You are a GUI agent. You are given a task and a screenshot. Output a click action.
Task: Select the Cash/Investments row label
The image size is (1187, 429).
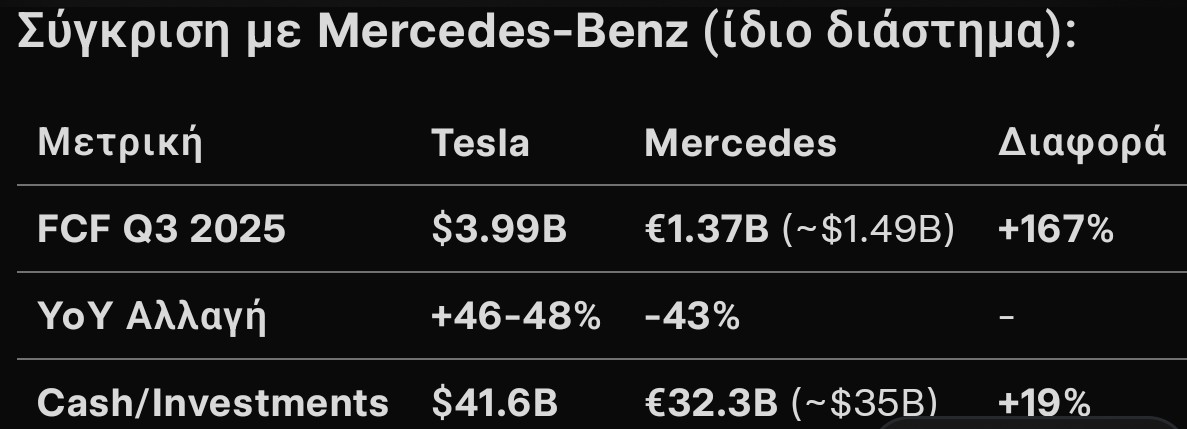click(x=212, y=403)
